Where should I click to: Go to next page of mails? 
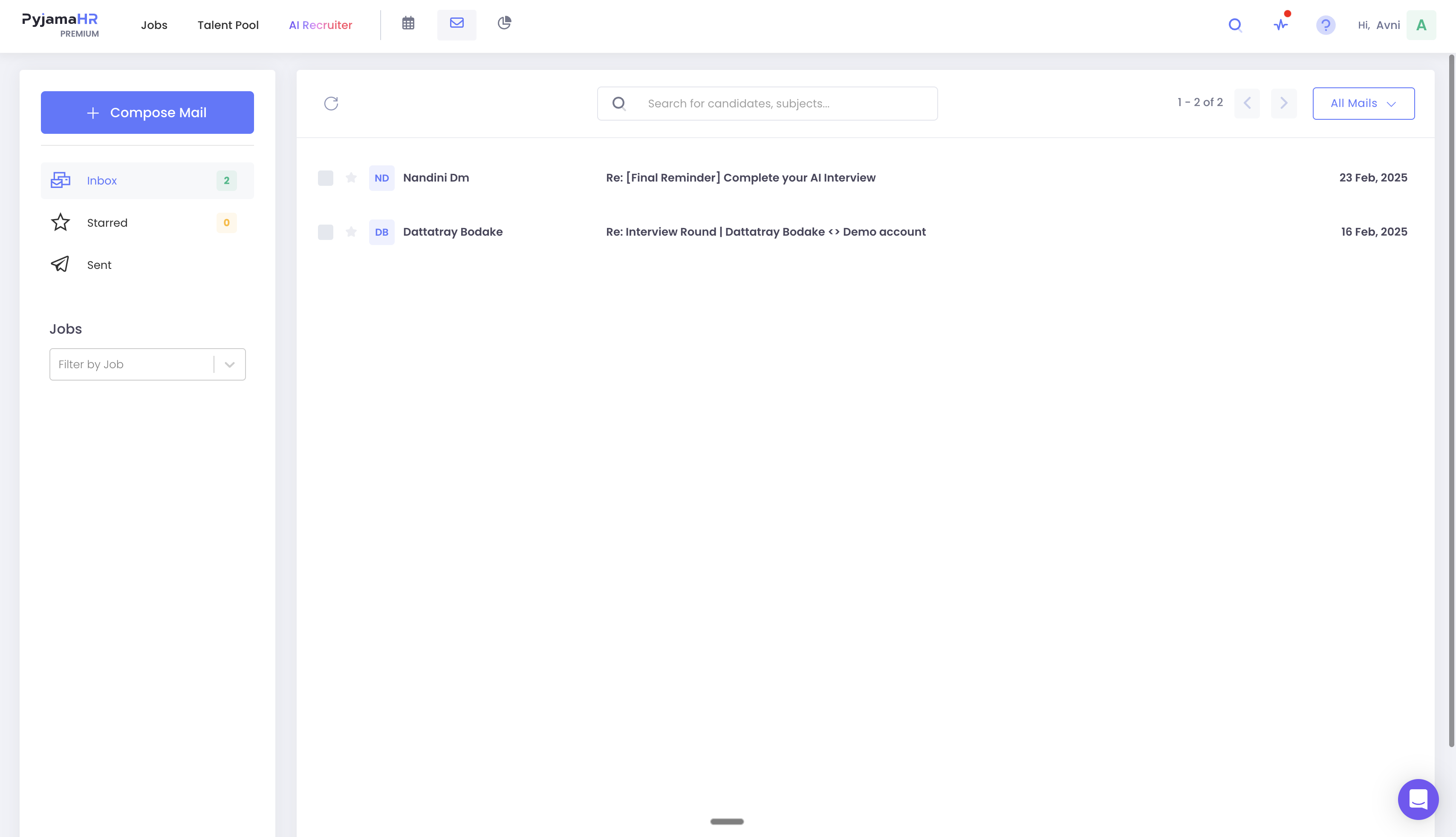1283,104
